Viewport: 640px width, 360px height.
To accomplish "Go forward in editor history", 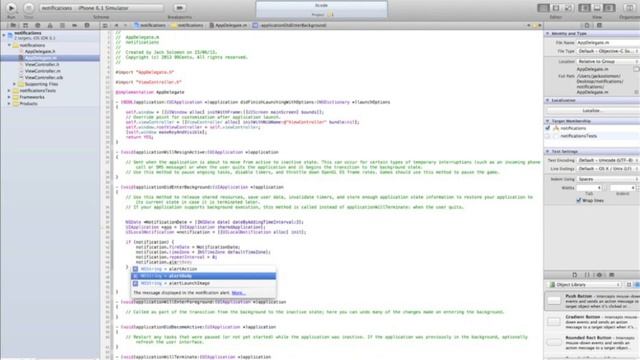I will [x=125, y=25].
